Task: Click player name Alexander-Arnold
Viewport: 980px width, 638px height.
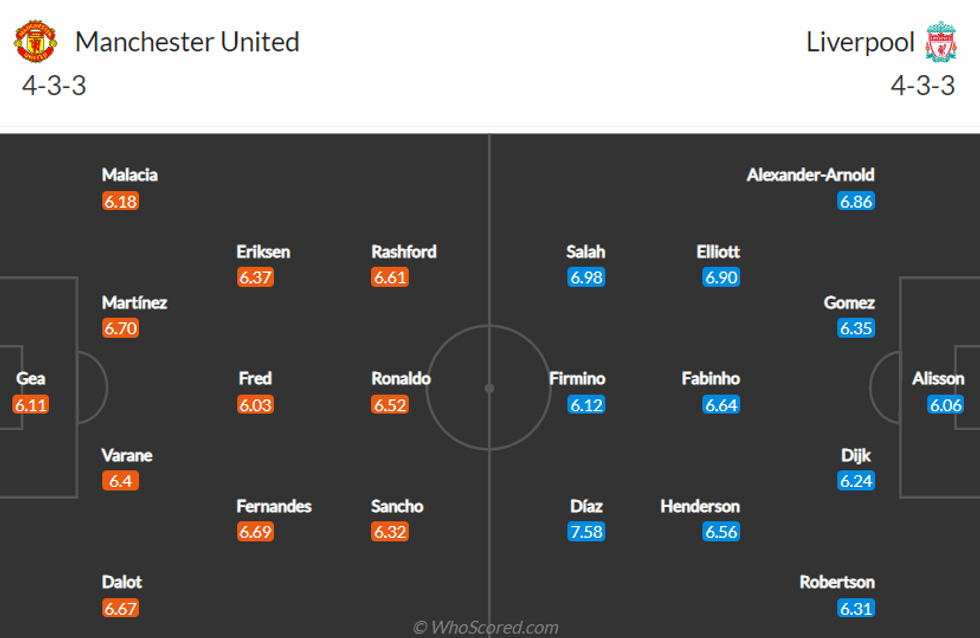Action: tap(810, 175)
